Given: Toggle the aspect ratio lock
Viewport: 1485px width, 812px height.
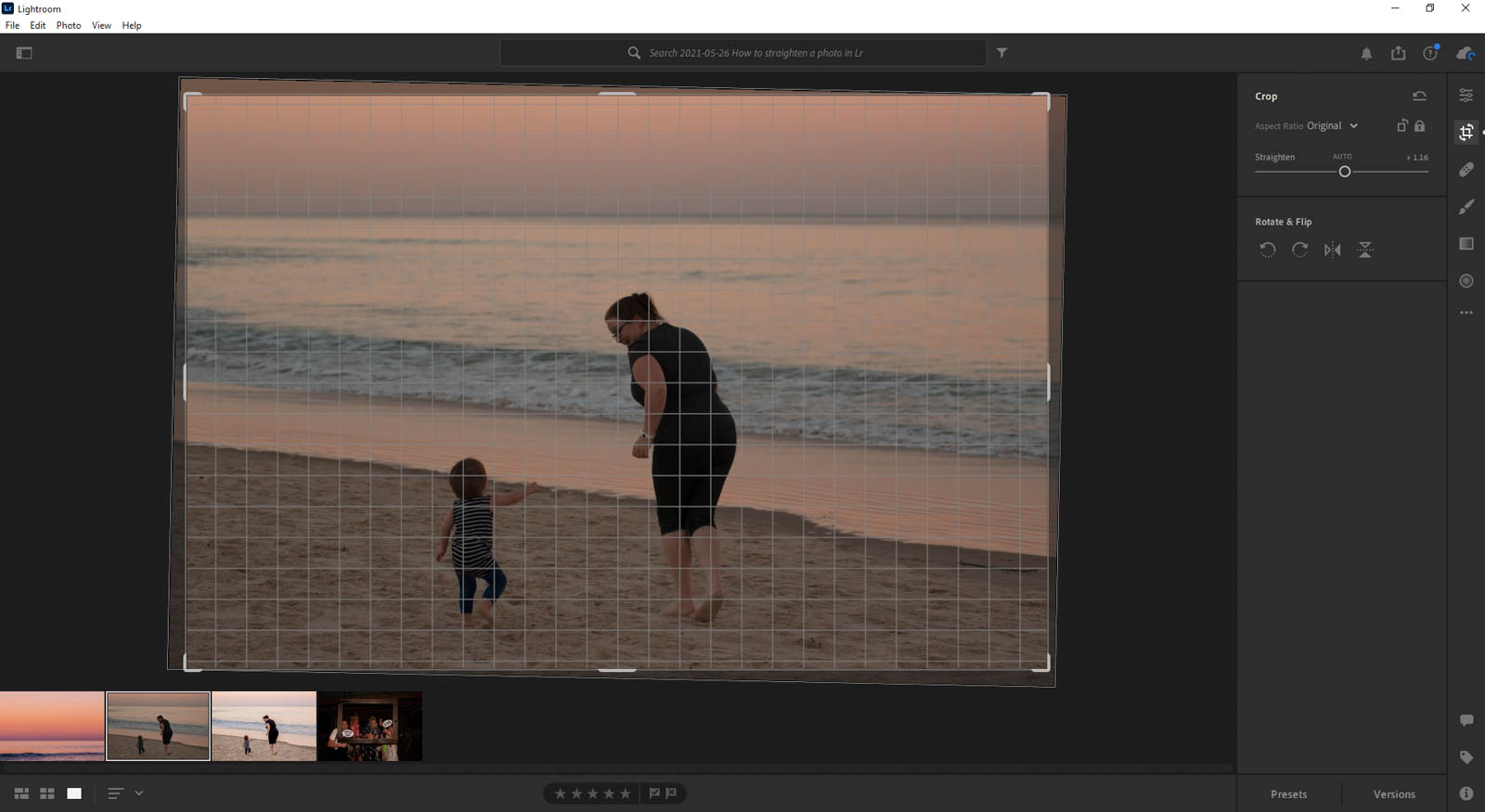Looking at the screenshot, I should (x=1419, y=126).
